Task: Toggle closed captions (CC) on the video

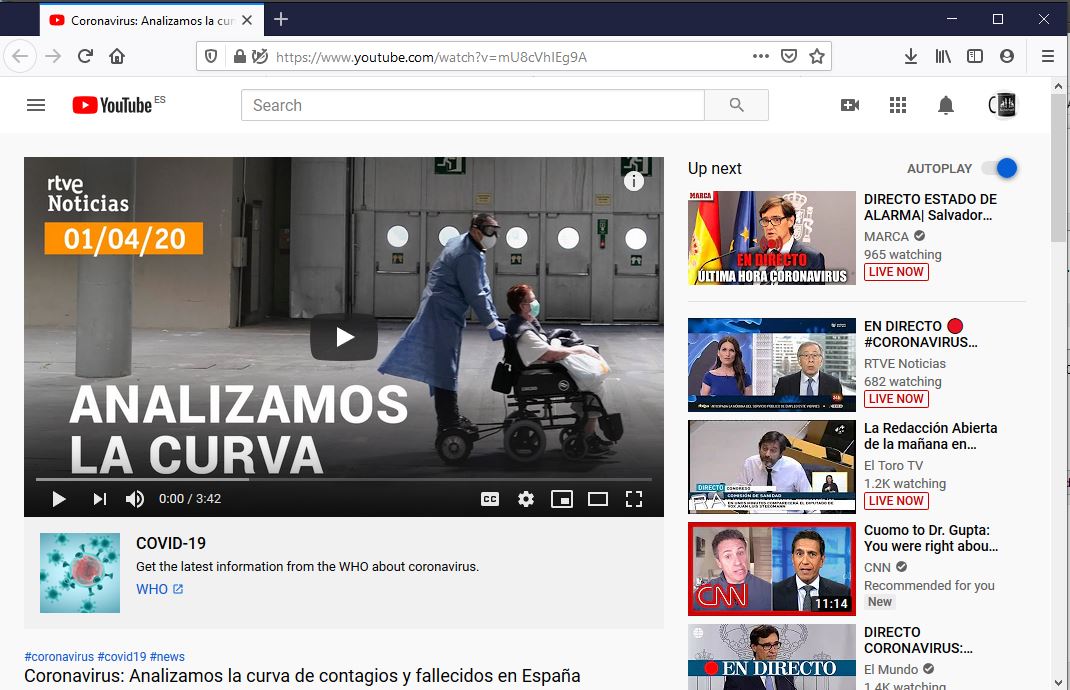Action: (490, 499)
